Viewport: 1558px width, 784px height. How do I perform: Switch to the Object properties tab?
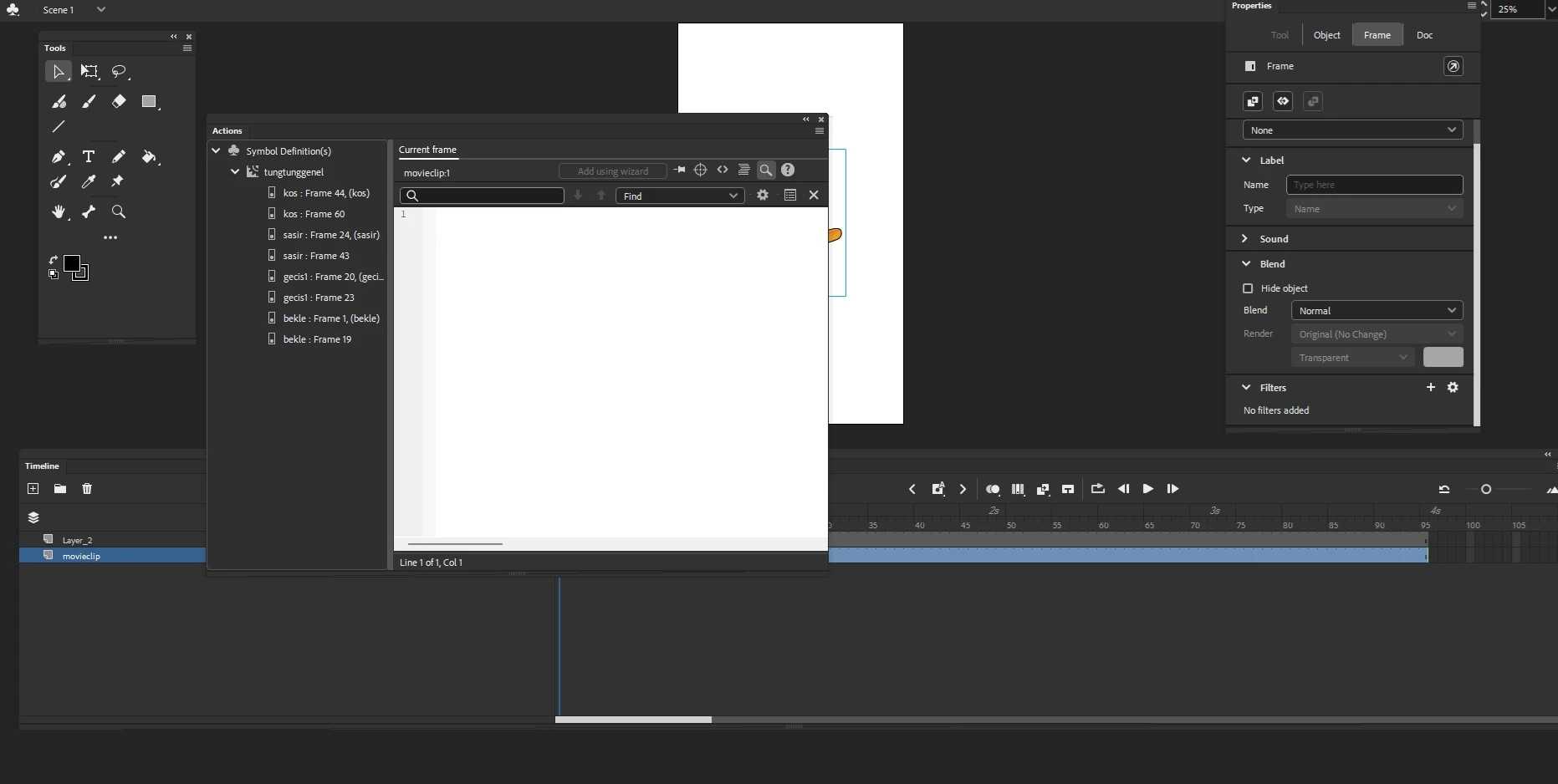click(x=1326, y=35)
